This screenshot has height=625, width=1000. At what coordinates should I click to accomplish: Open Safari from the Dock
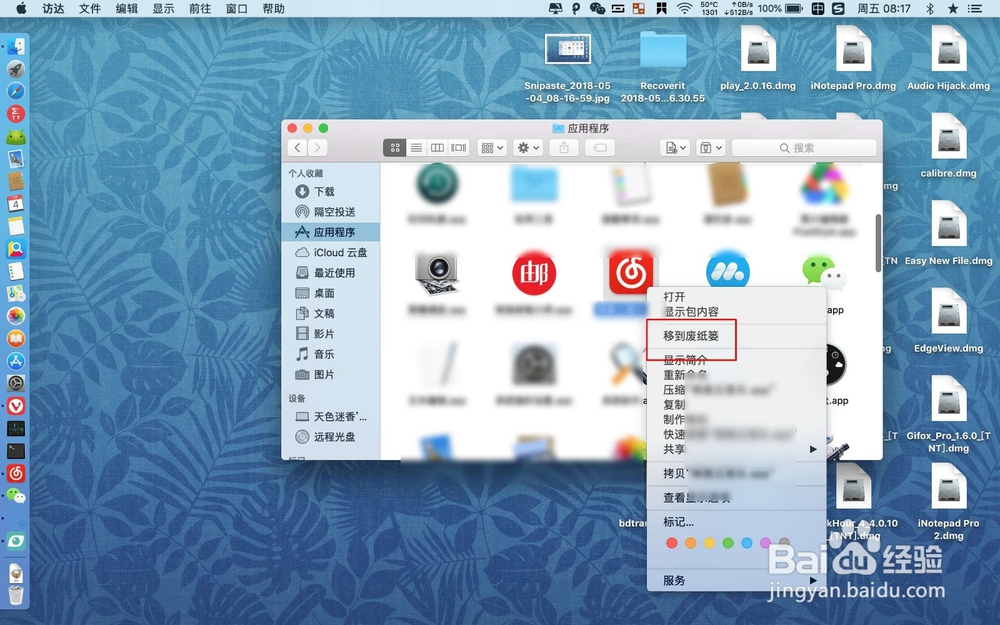16,91
